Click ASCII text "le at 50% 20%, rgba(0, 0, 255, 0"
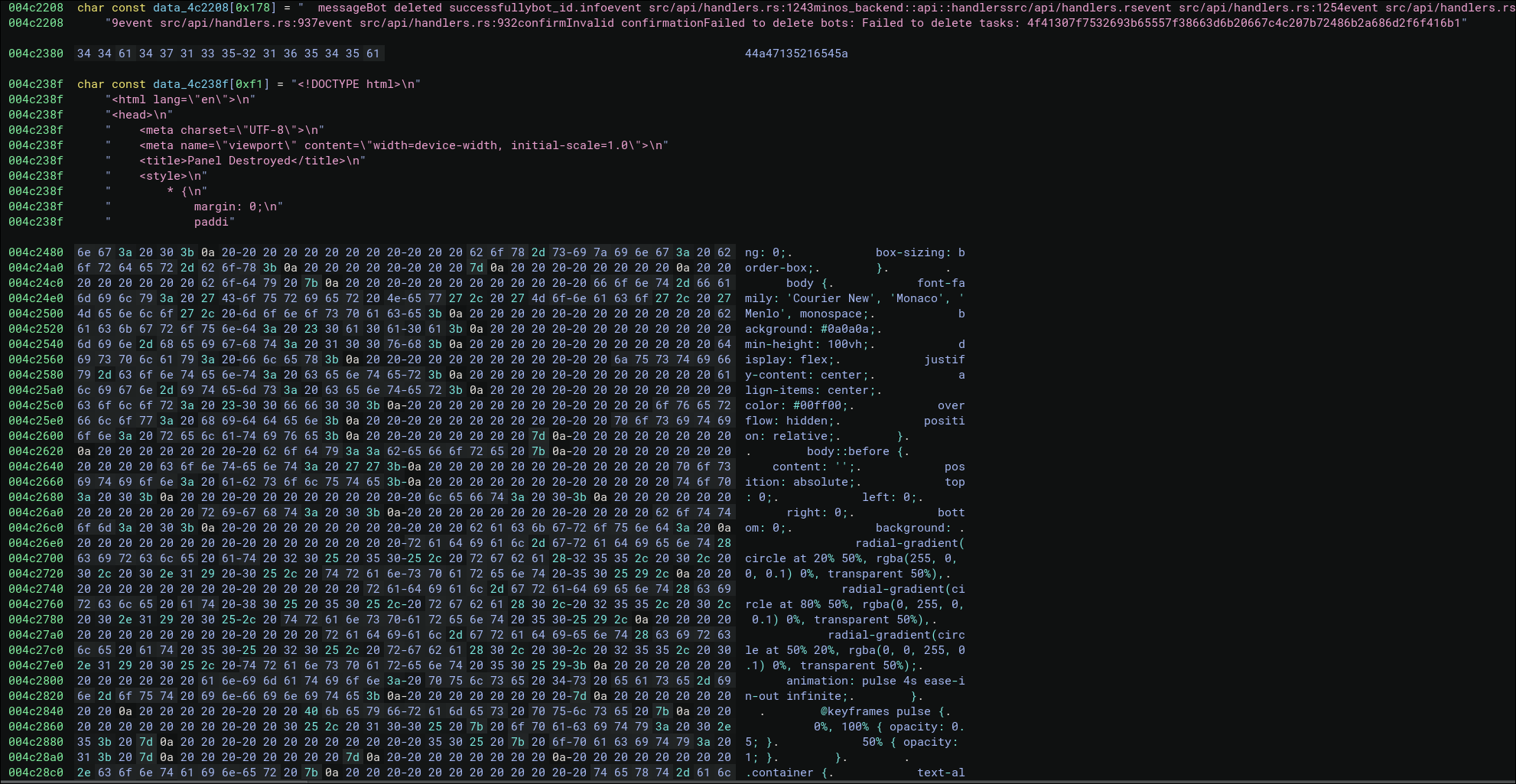 click(855, 650)
